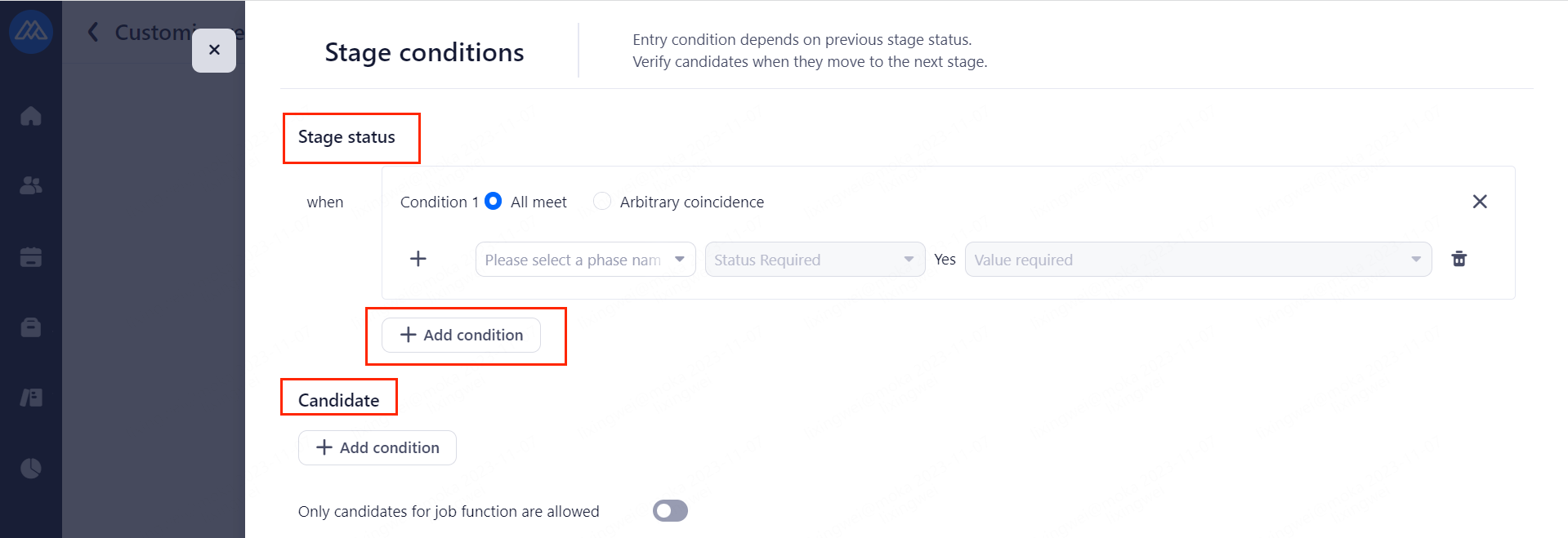Click the plus icon beside phase dropdown

[x=418, y=259]
